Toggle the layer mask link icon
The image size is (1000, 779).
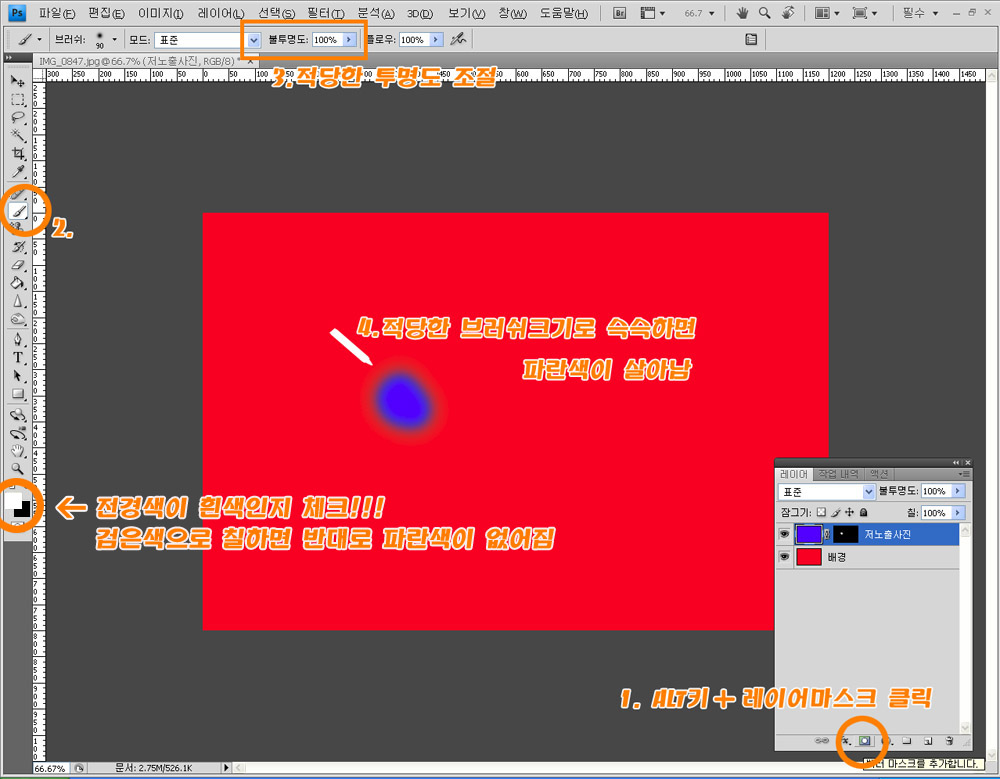(x=827, y=534)
